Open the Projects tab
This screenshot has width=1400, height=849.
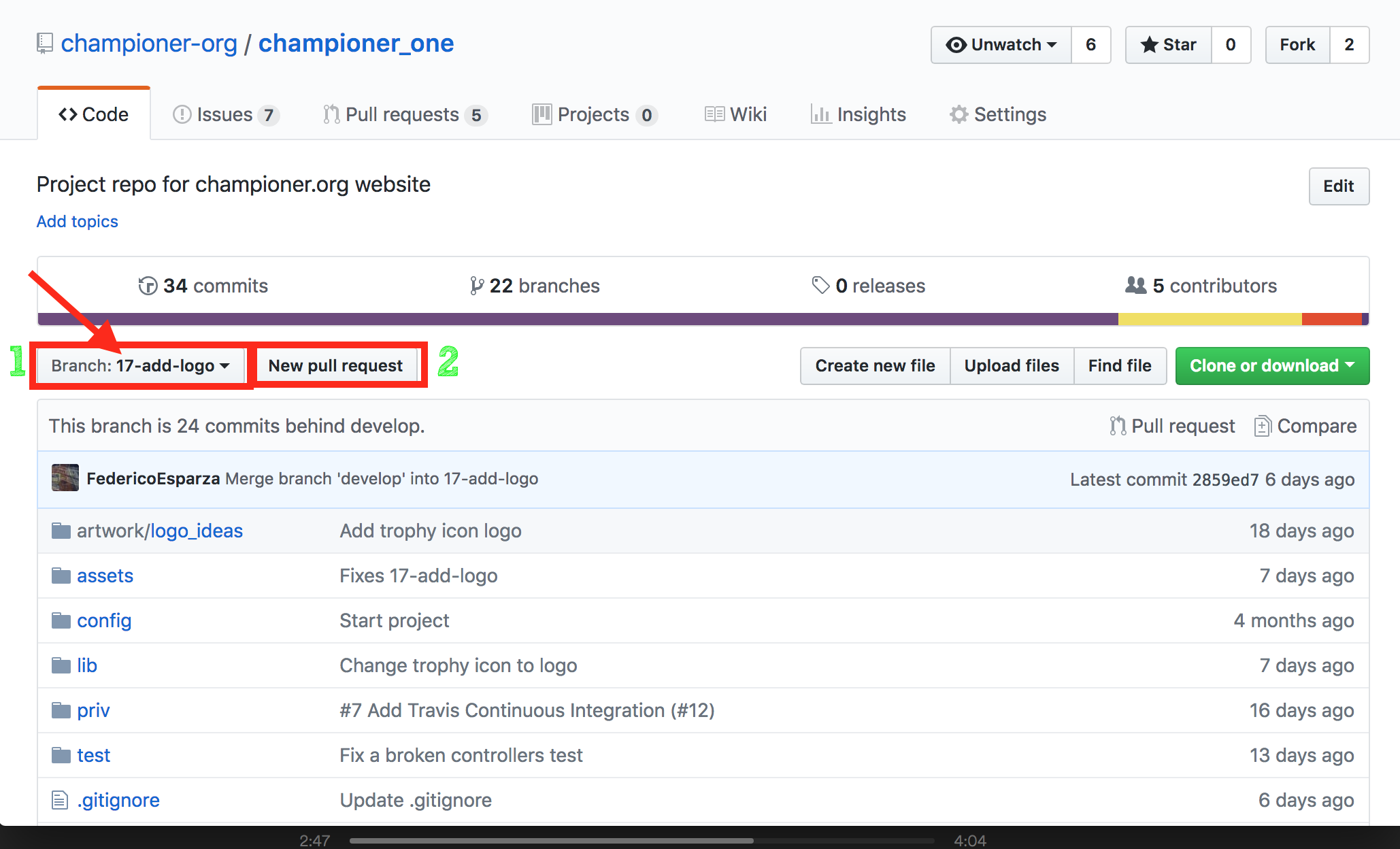[595, 114]
